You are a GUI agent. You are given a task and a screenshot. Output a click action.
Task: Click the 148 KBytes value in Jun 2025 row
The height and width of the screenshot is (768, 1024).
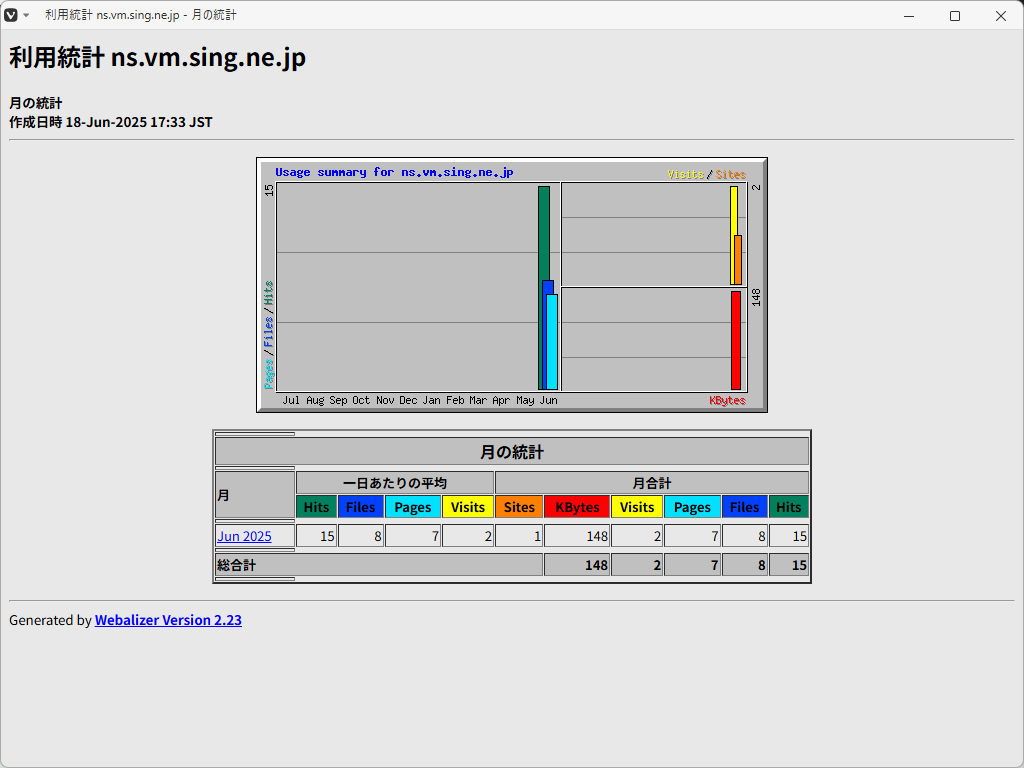point(577,536)
